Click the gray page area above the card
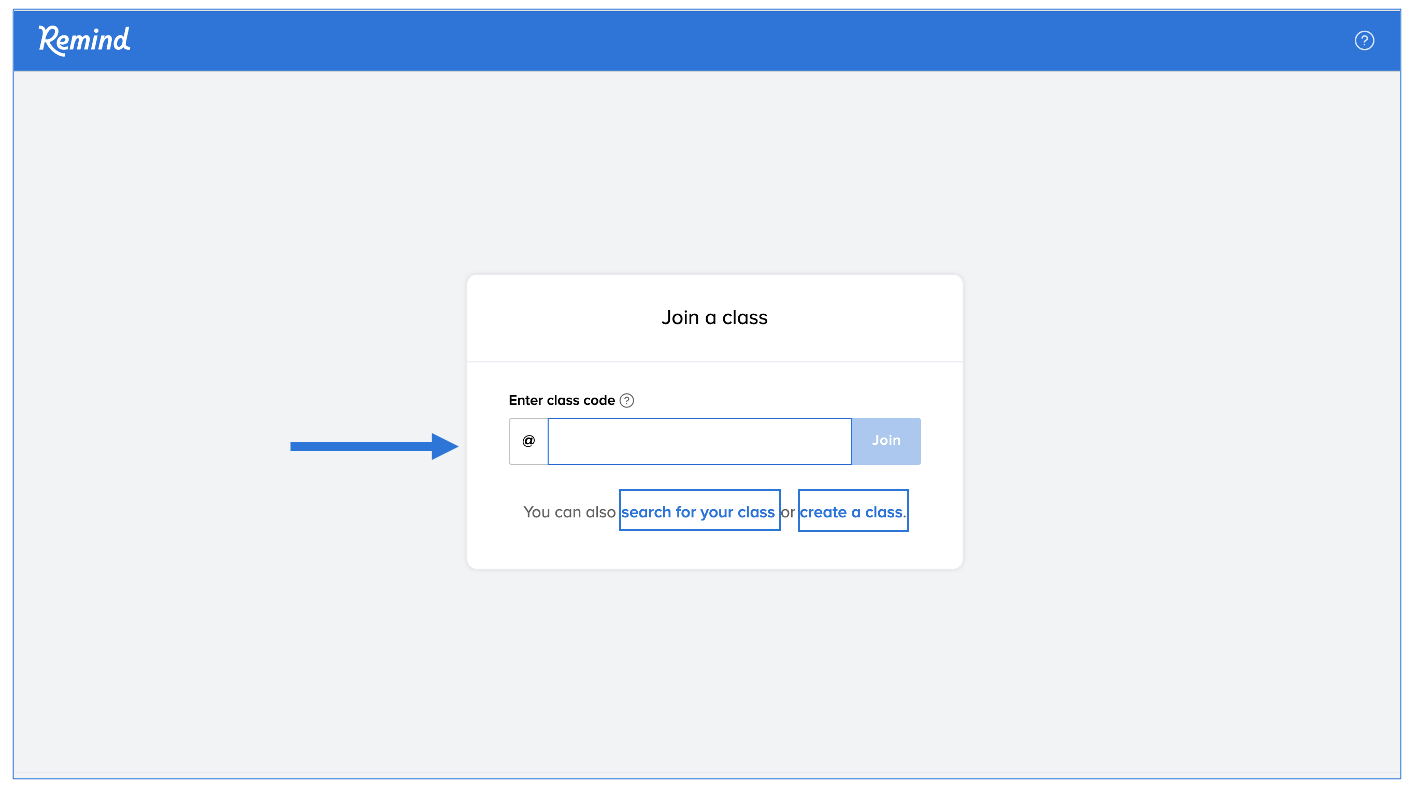This screenshot has height=792, width=1414. coord(714,170)
